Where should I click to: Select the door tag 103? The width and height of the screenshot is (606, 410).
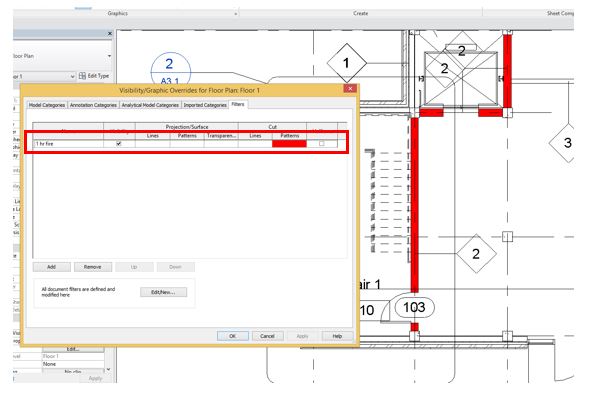coord(415,308)
